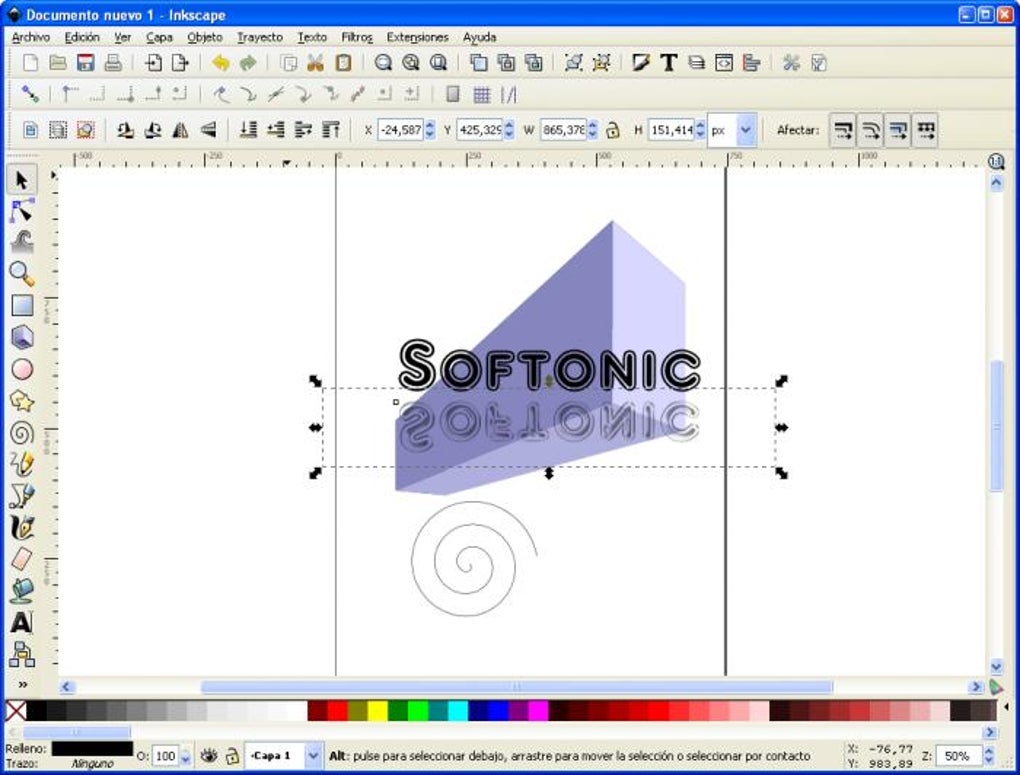Toggle layer visibility eye icon
Image resolution: width=1020 pixels, height=775 pixels.
pyautogui.click(x=209, y=755)
